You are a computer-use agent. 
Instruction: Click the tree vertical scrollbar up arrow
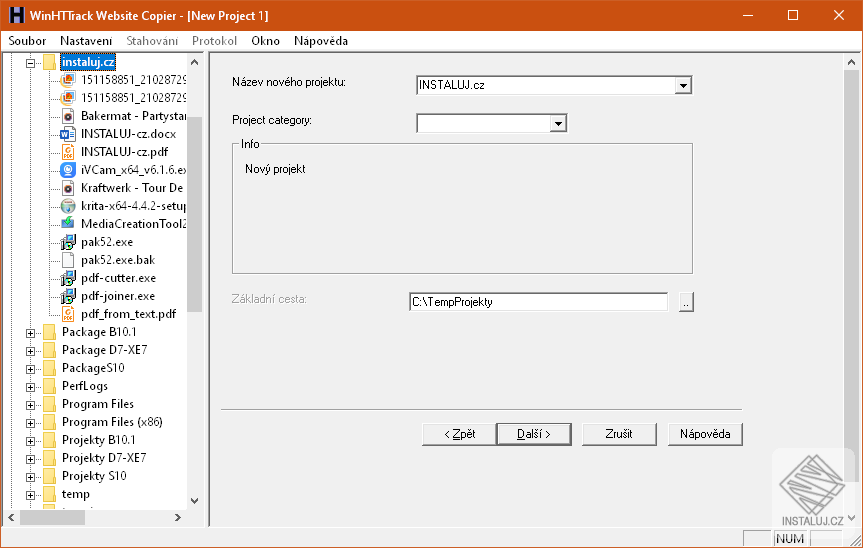[194, 62]
